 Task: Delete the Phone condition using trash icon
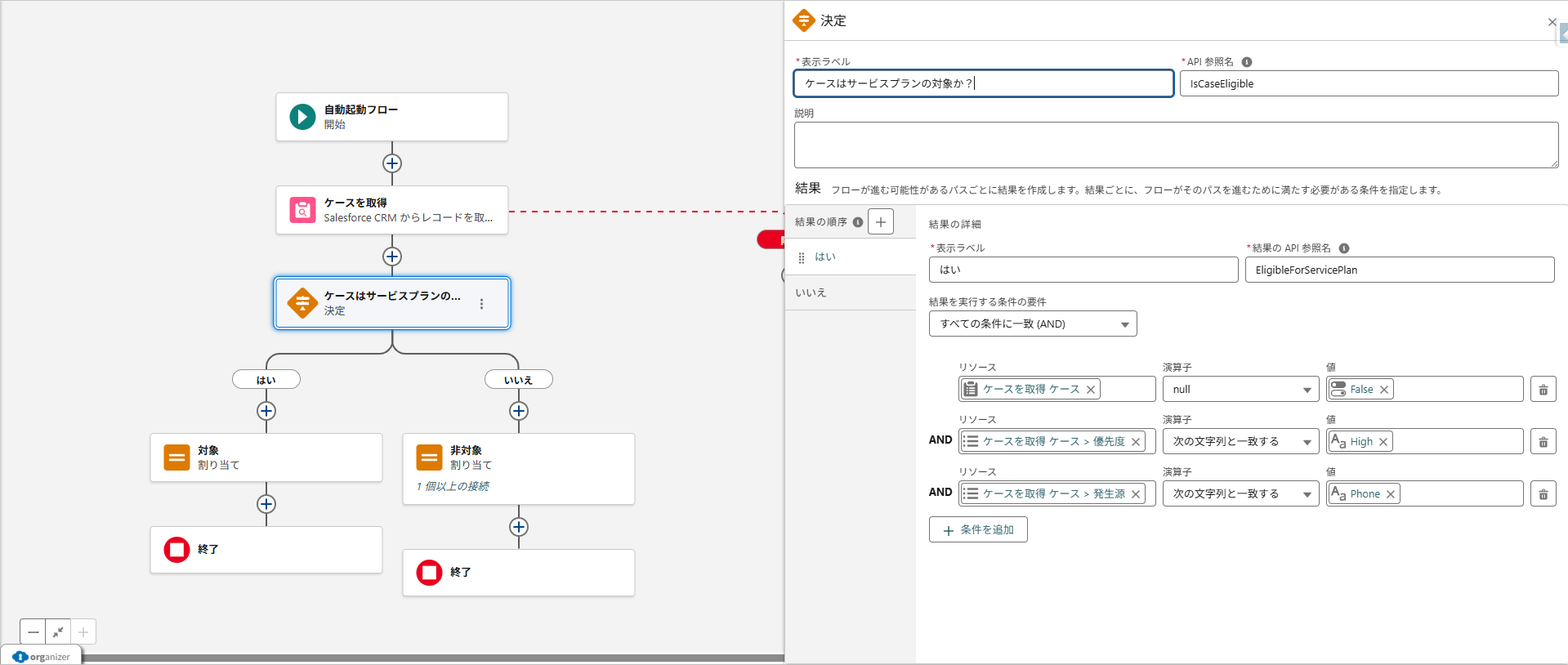tap(1543, 494)
